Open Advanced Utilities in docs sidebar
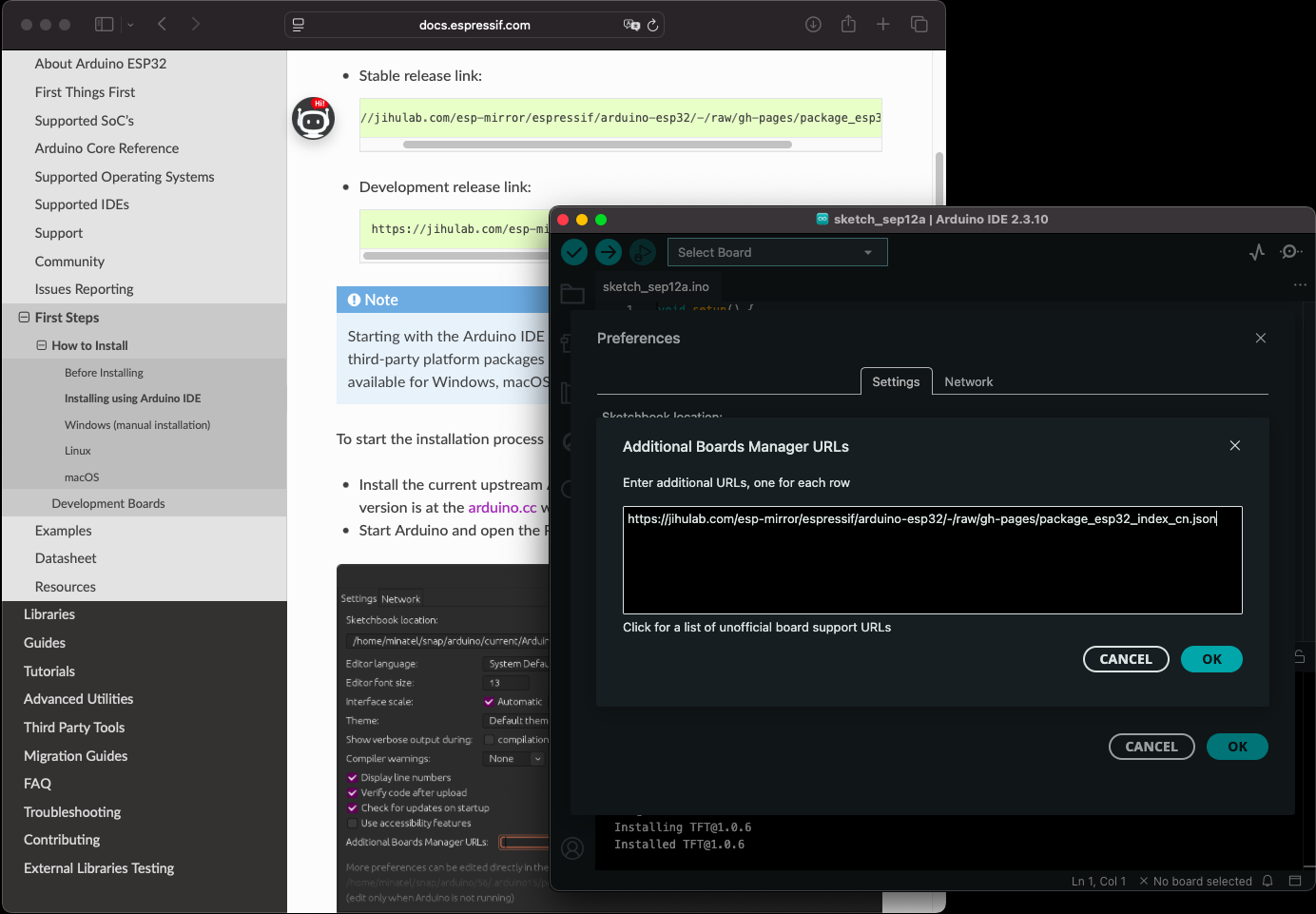The width and height of the screenshot is (1316, 914). click(x=78, y=699)
